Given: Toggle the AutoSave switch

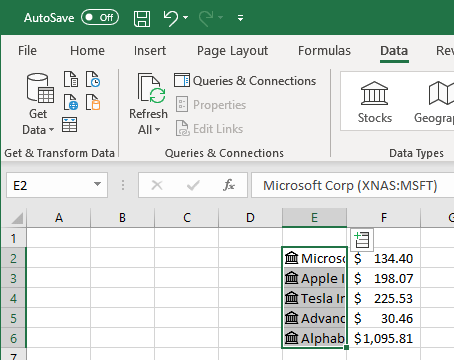Looking at the screenshot, I should pyautogui.click(x=100, y=17).
